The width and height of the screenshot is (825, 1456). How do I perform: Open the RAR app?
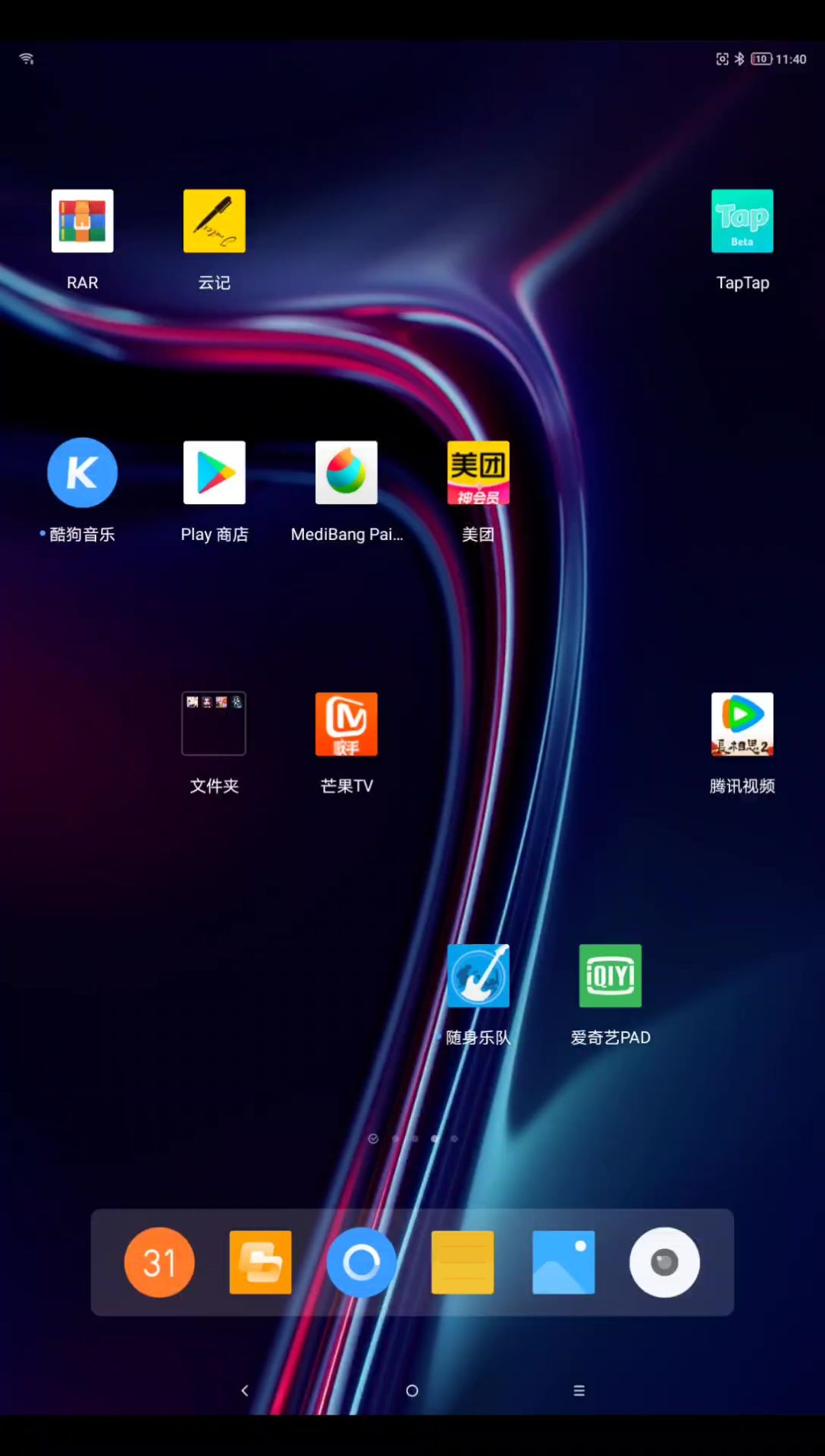pyautogui.click(x=82, y=221)
